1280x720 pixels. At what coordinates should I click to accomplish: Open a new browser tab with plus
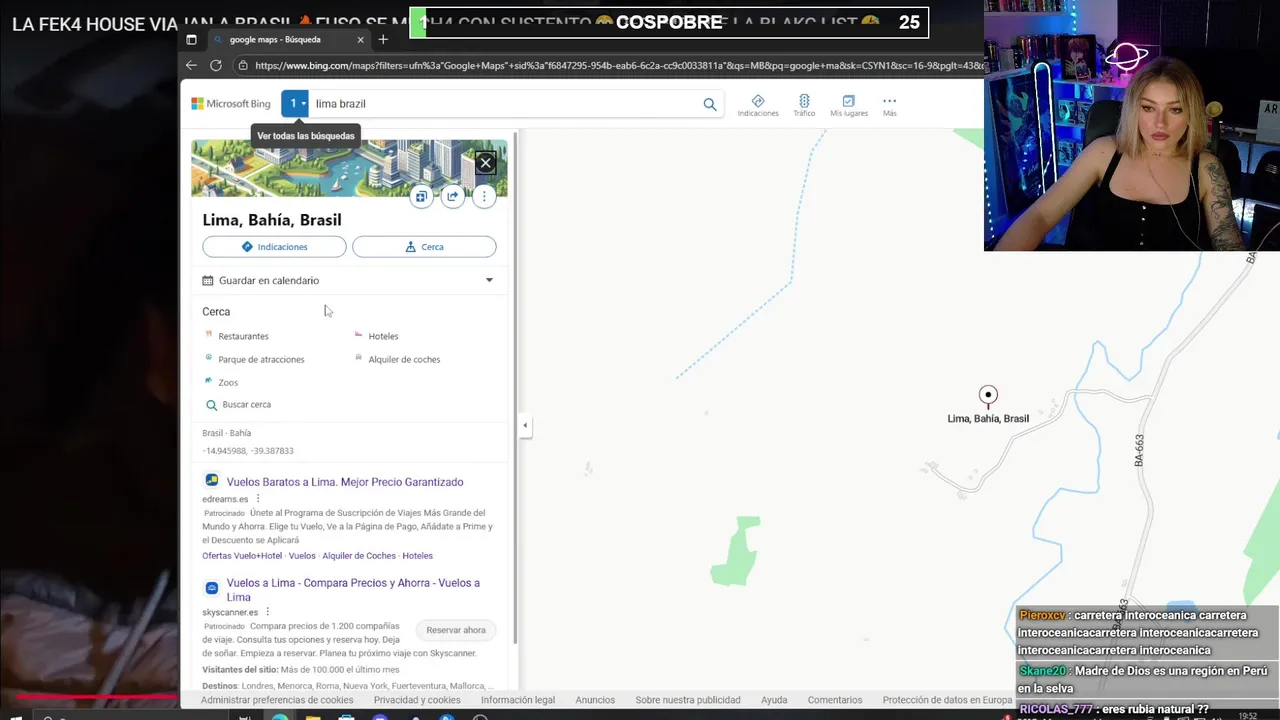click(x=383, y=39)
